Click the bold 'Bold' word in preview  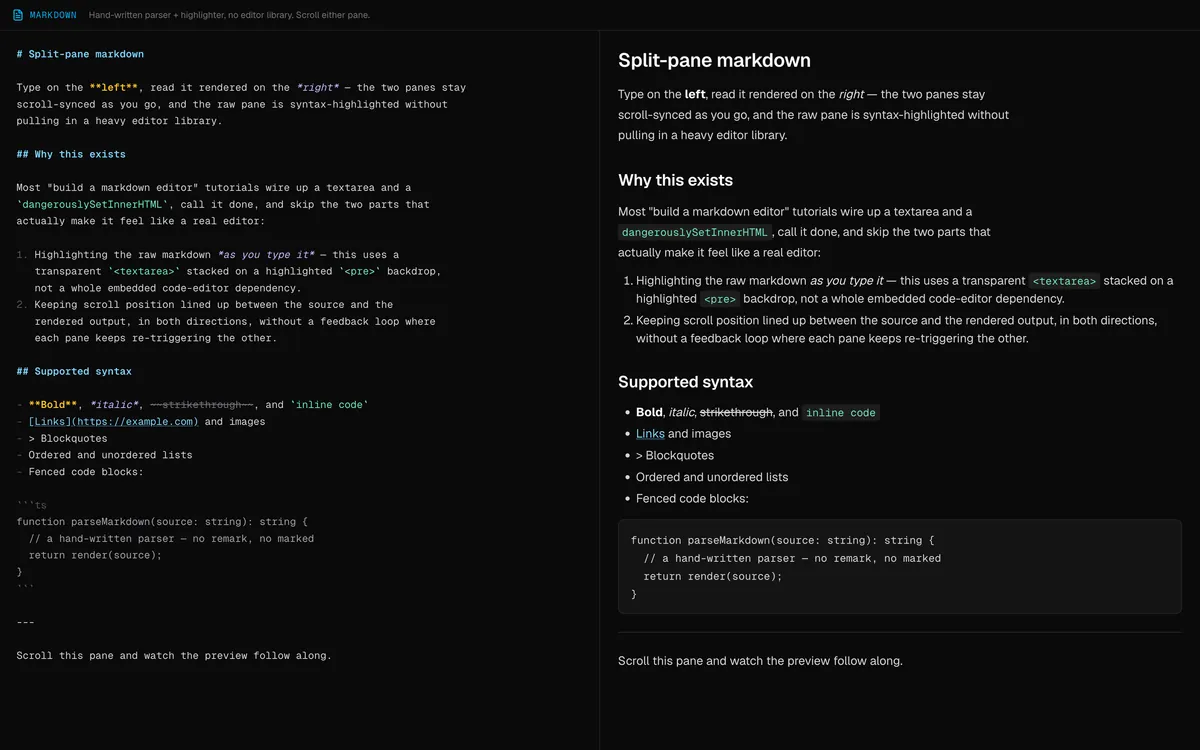click(649, 412)
